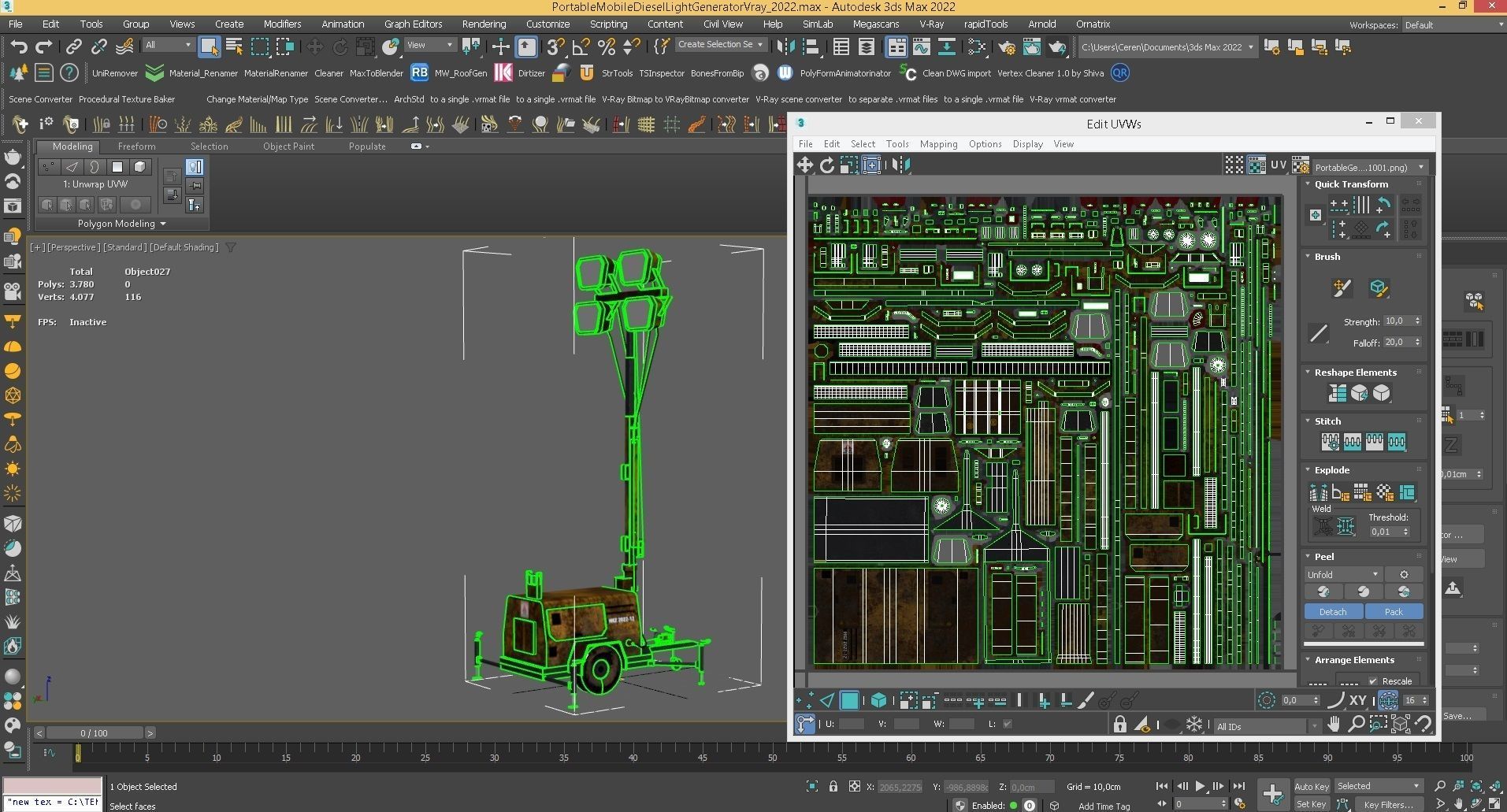Select the Freeform Mode tool in Edit UVWs

coord(871,165)
